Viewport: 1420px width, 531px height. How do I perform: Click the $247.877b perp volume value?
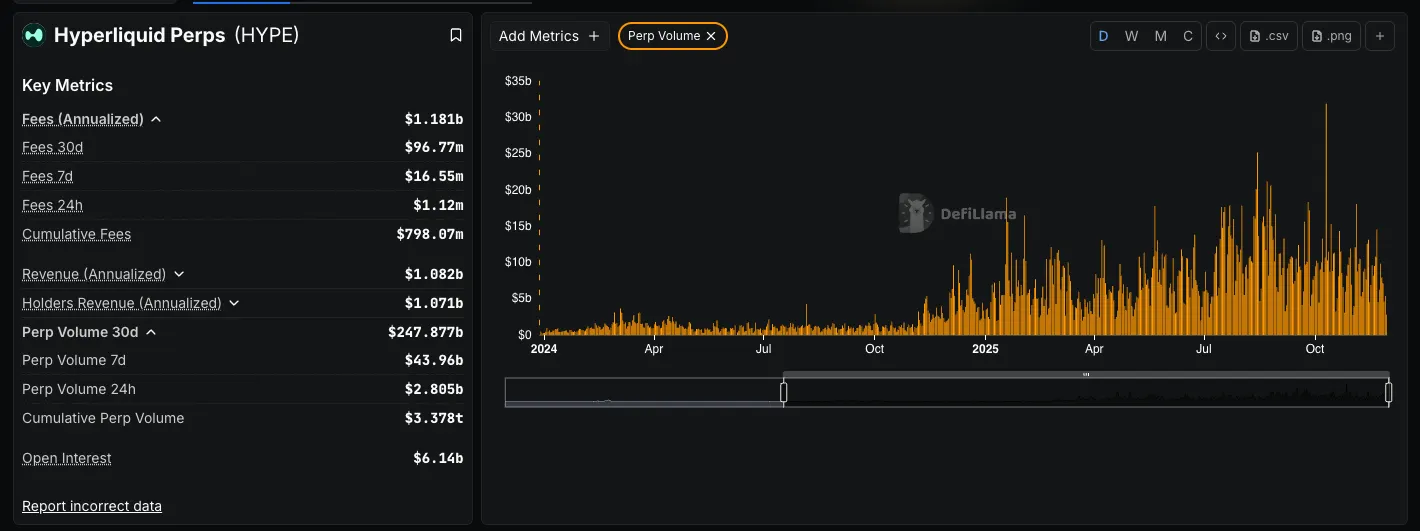pos(426,332)
